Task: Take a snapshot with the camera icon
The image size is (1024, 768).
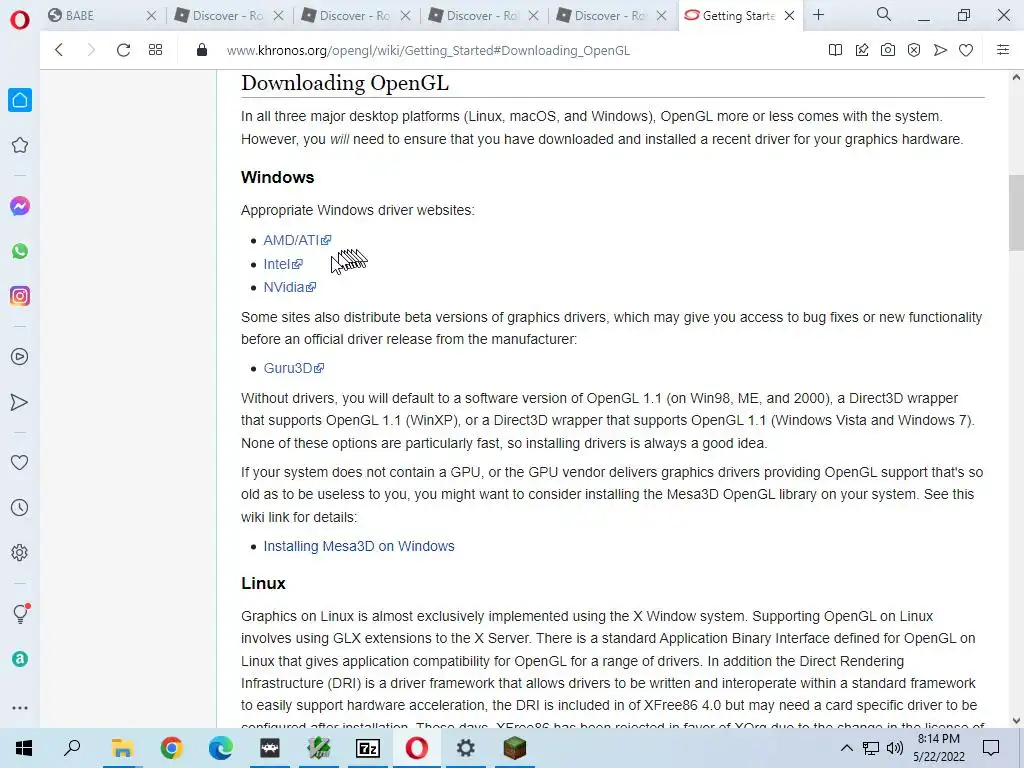Action: (x=888, y=50)
